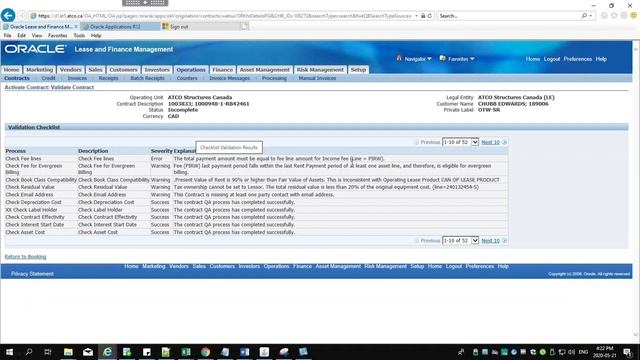Screen dimensions: 640x360
Task: Open the Vendors tab
Action: (x=71, y=70)
